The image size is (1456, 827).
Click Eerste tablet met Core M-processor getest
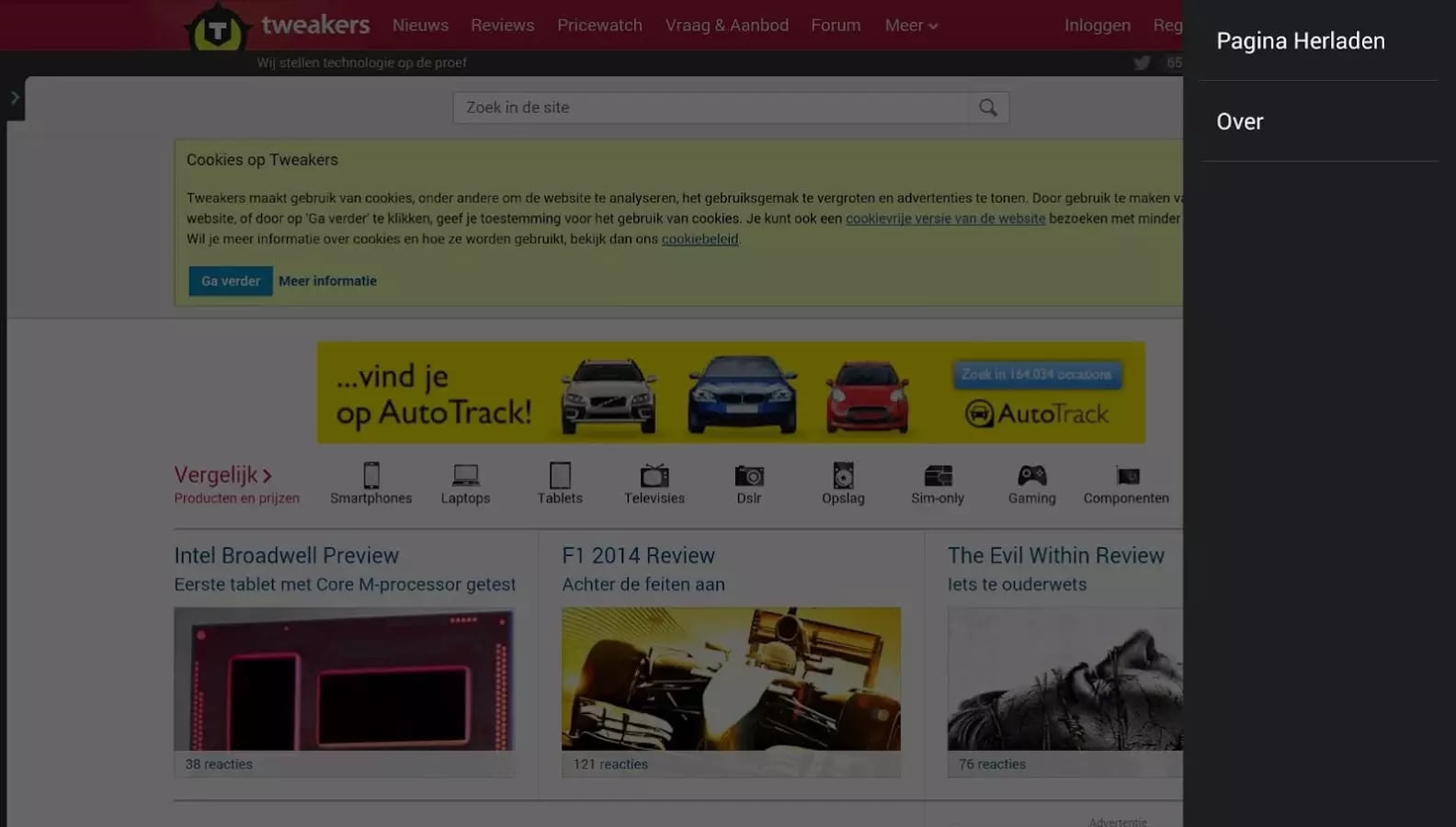tap(345, 584)
